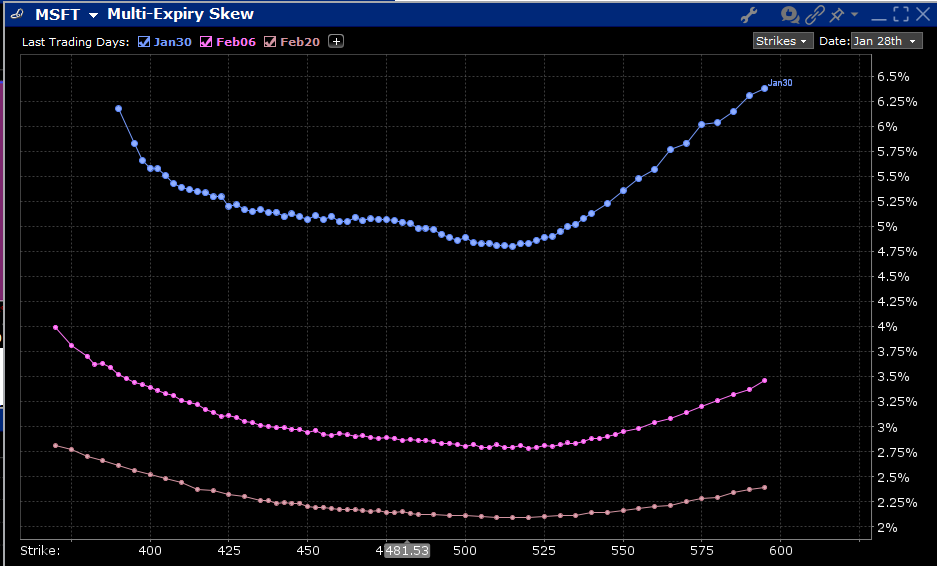Open the Strikes axis dropdown
Viewport: 937px width, 566px height.
click(782, 41)
